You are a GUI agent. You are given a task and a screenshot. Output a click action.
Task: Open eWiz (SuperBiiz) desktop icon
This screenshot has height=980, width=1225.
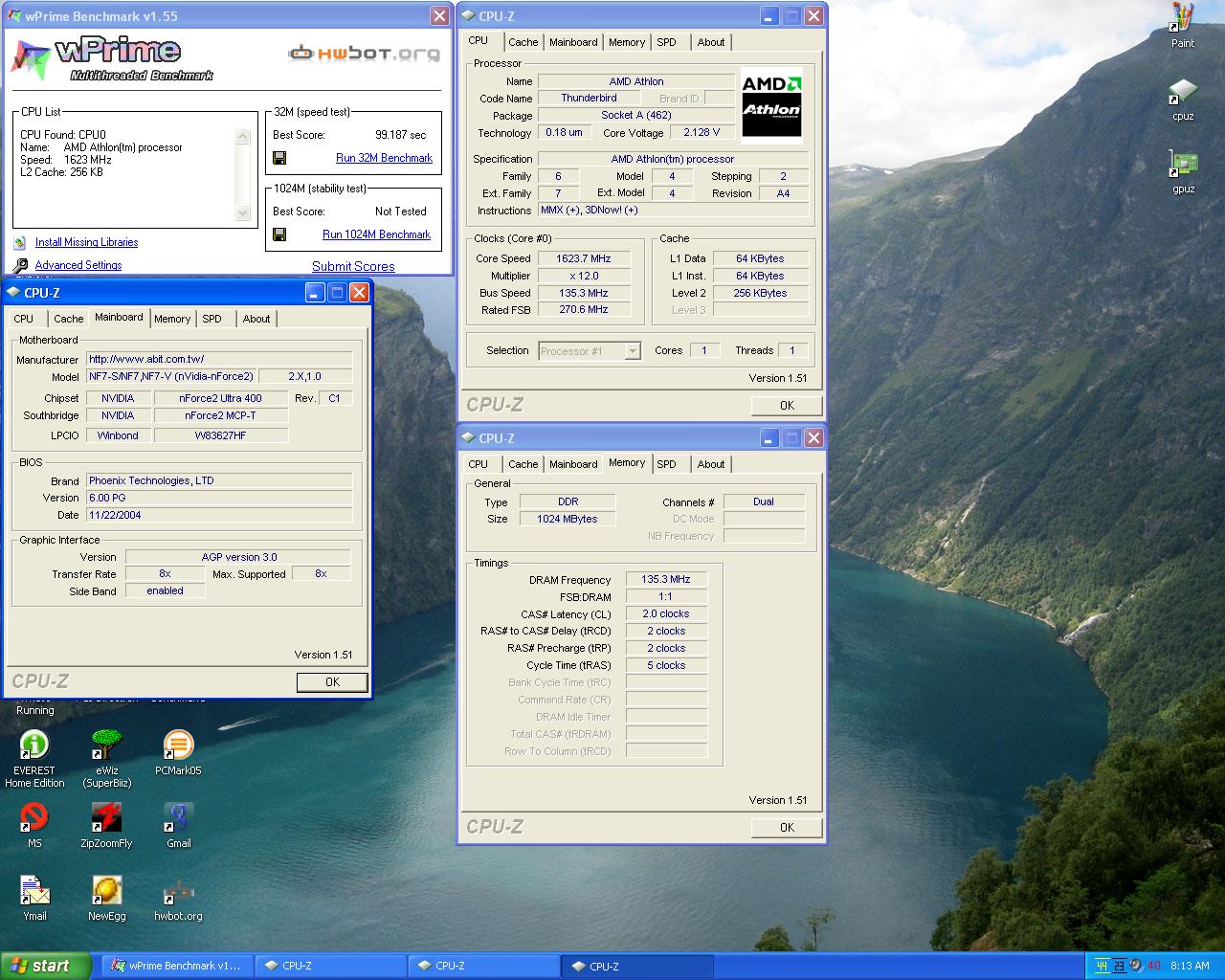pyautogui.click(x=106, y=758)
